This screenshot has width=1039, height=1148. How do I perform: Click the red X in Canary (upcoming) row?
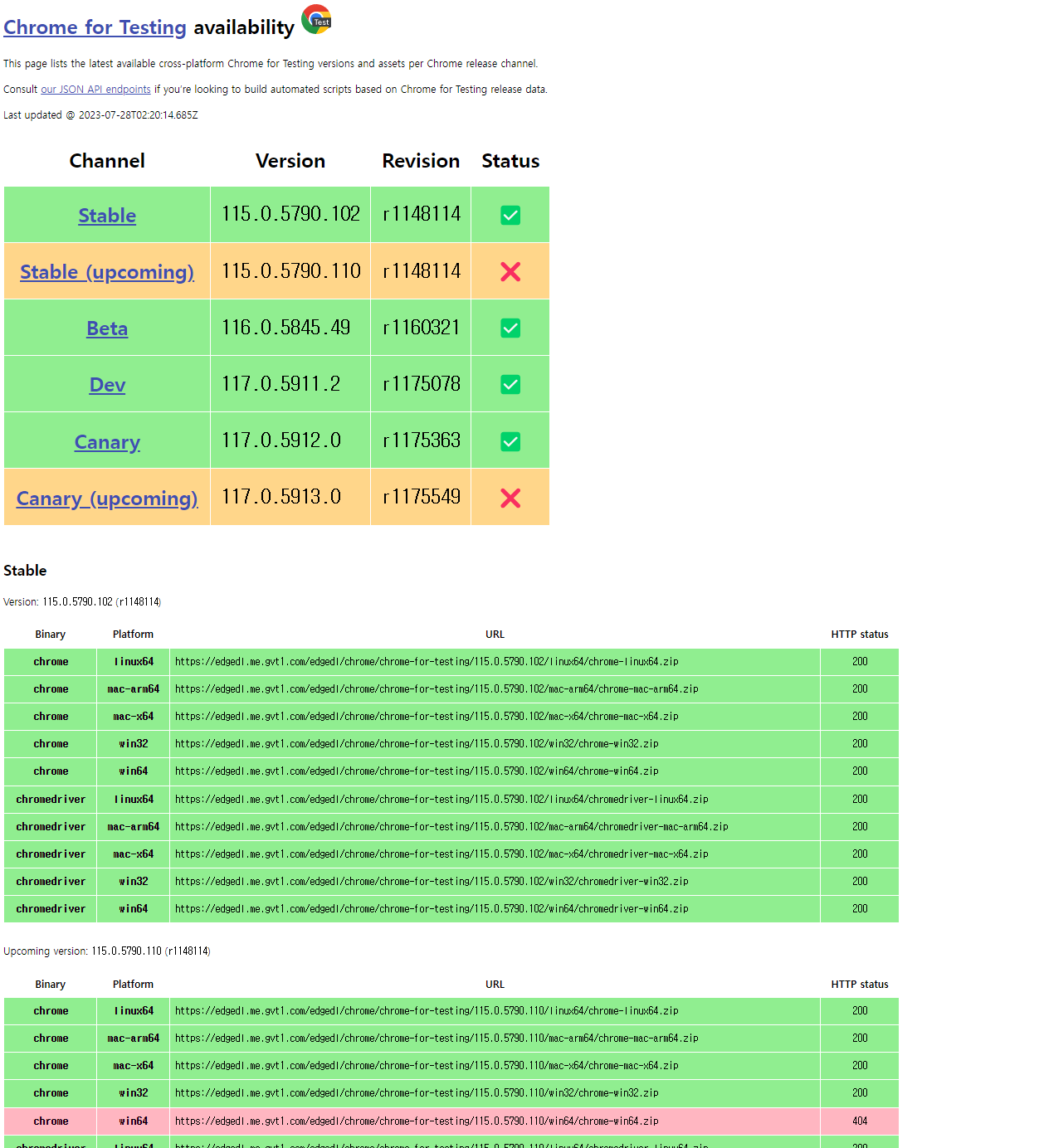[x=510, y=498]
